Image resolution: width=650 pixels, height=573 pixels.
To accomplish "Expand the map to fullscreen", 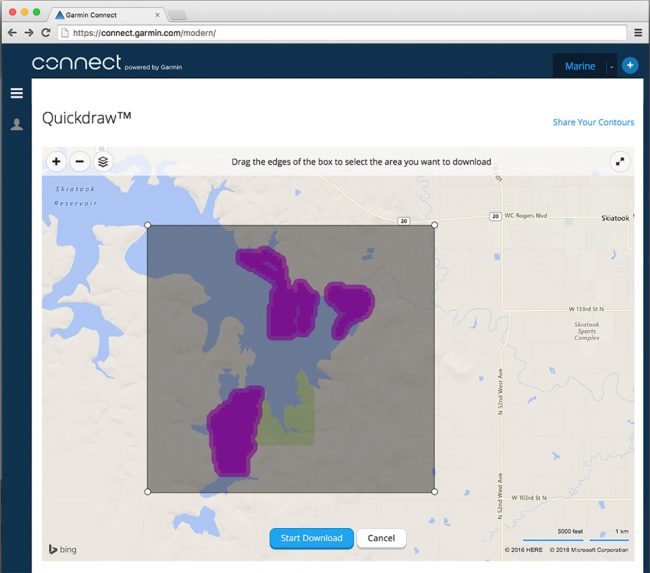I will [620, 162].
